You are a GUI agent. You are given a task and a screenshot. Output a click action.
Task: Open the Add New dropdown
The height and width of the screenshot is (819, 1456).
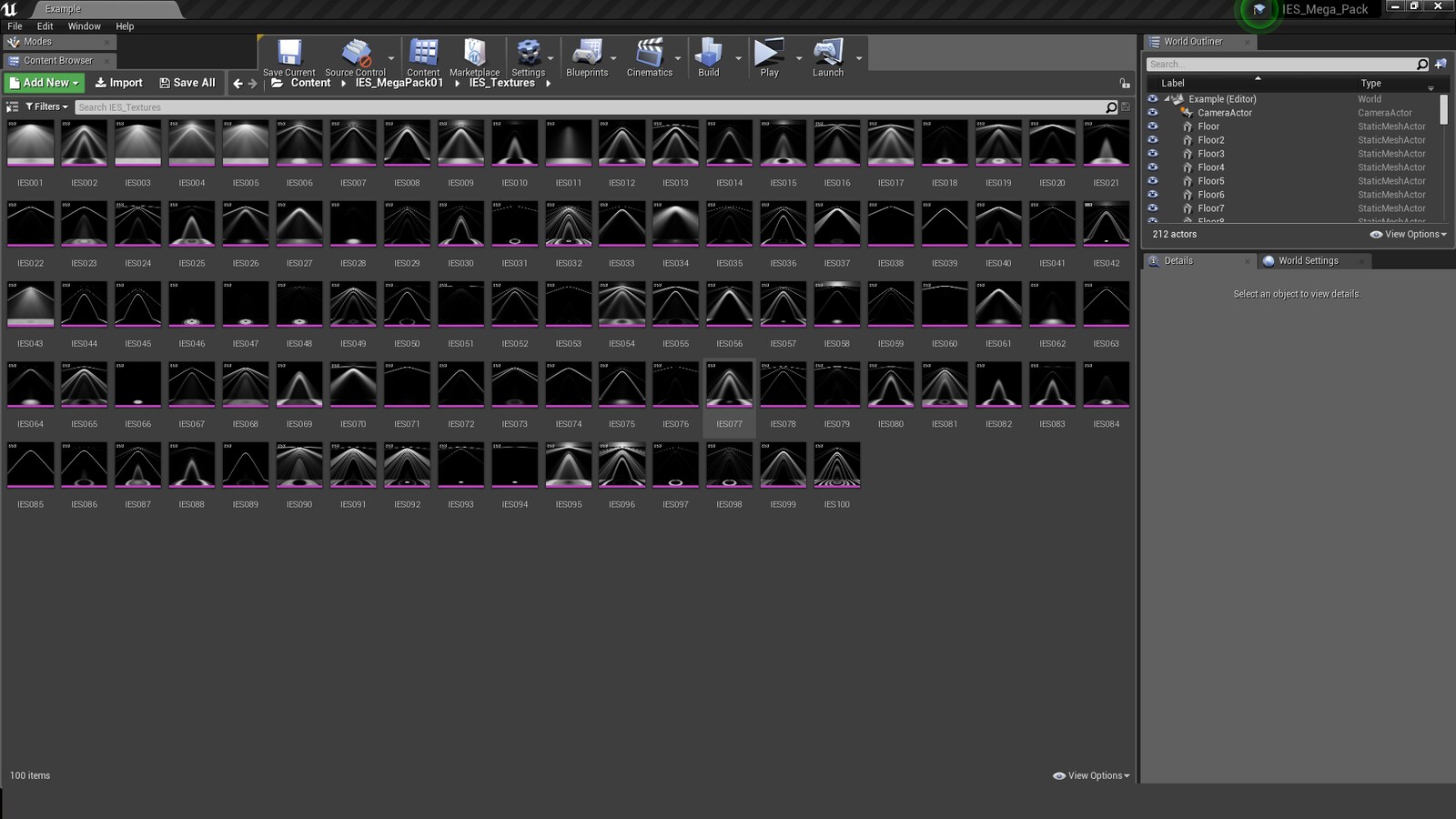(43, 83)
